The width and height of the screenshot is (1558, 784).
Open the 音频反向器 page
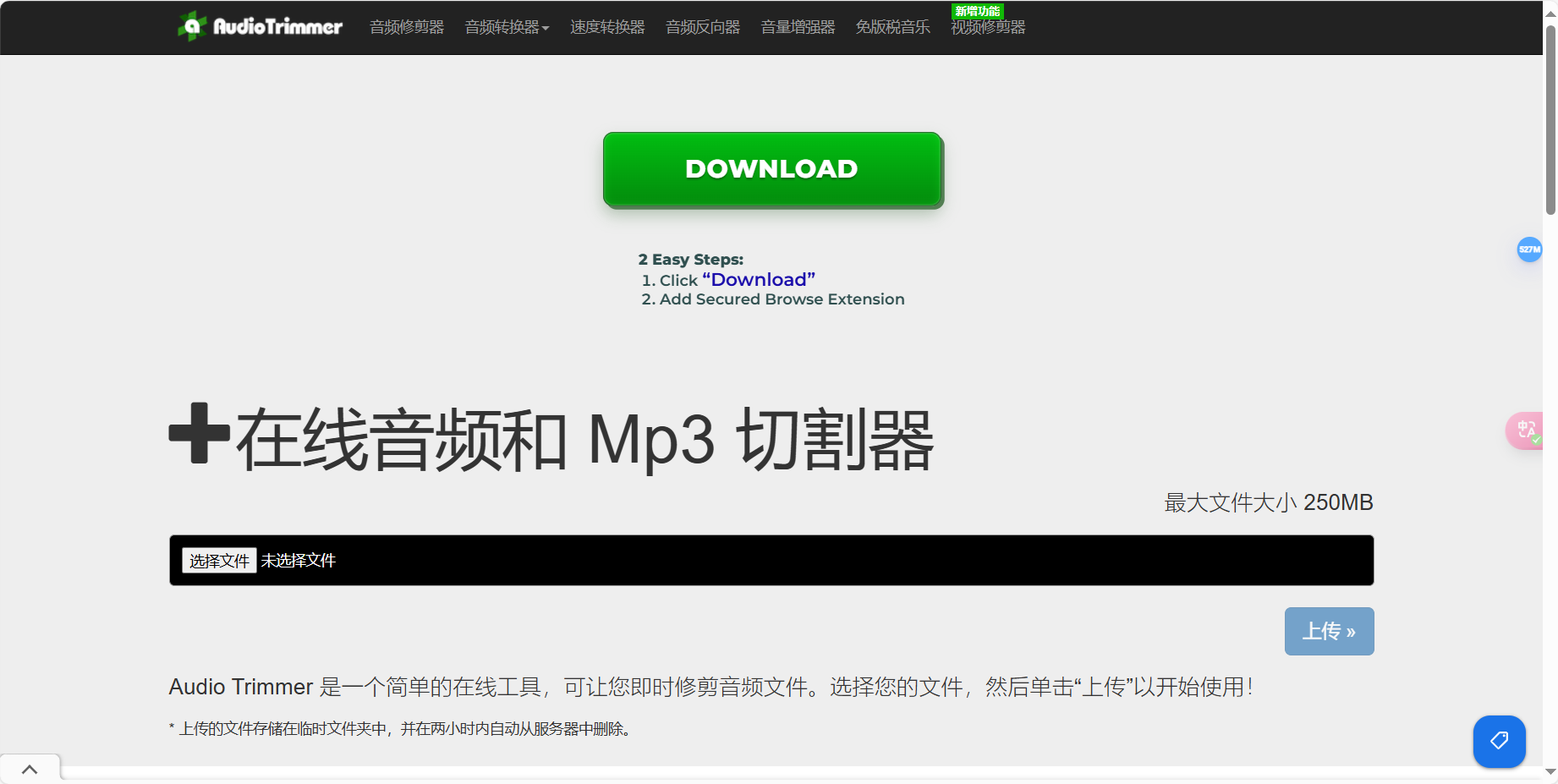[702, 27]
